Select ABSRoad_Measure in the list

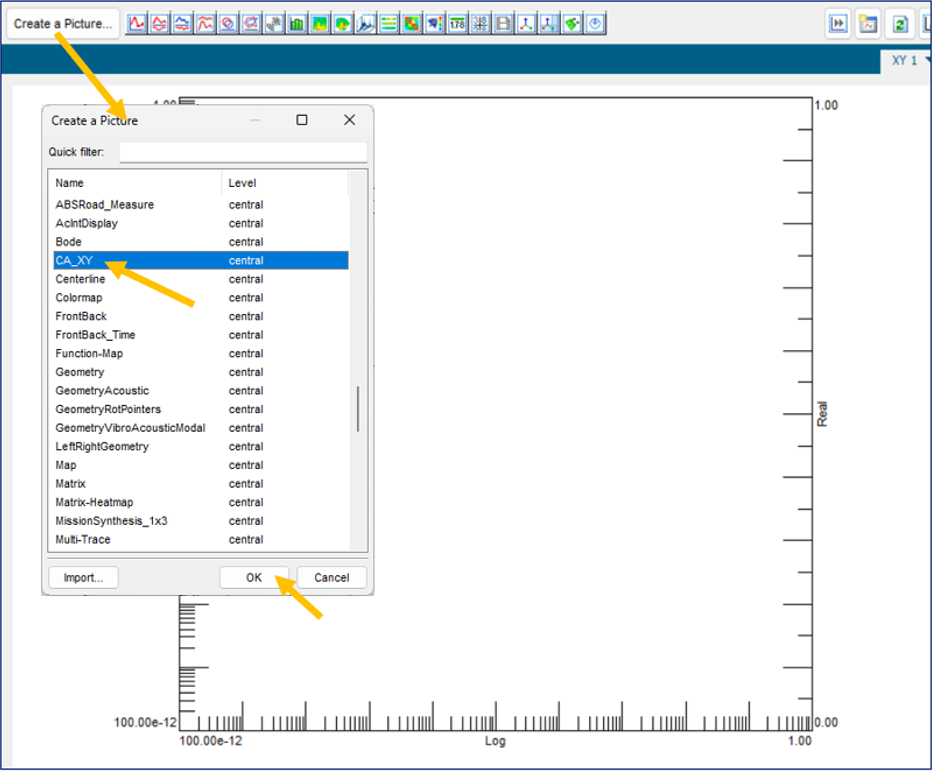[x=201, y=204]
